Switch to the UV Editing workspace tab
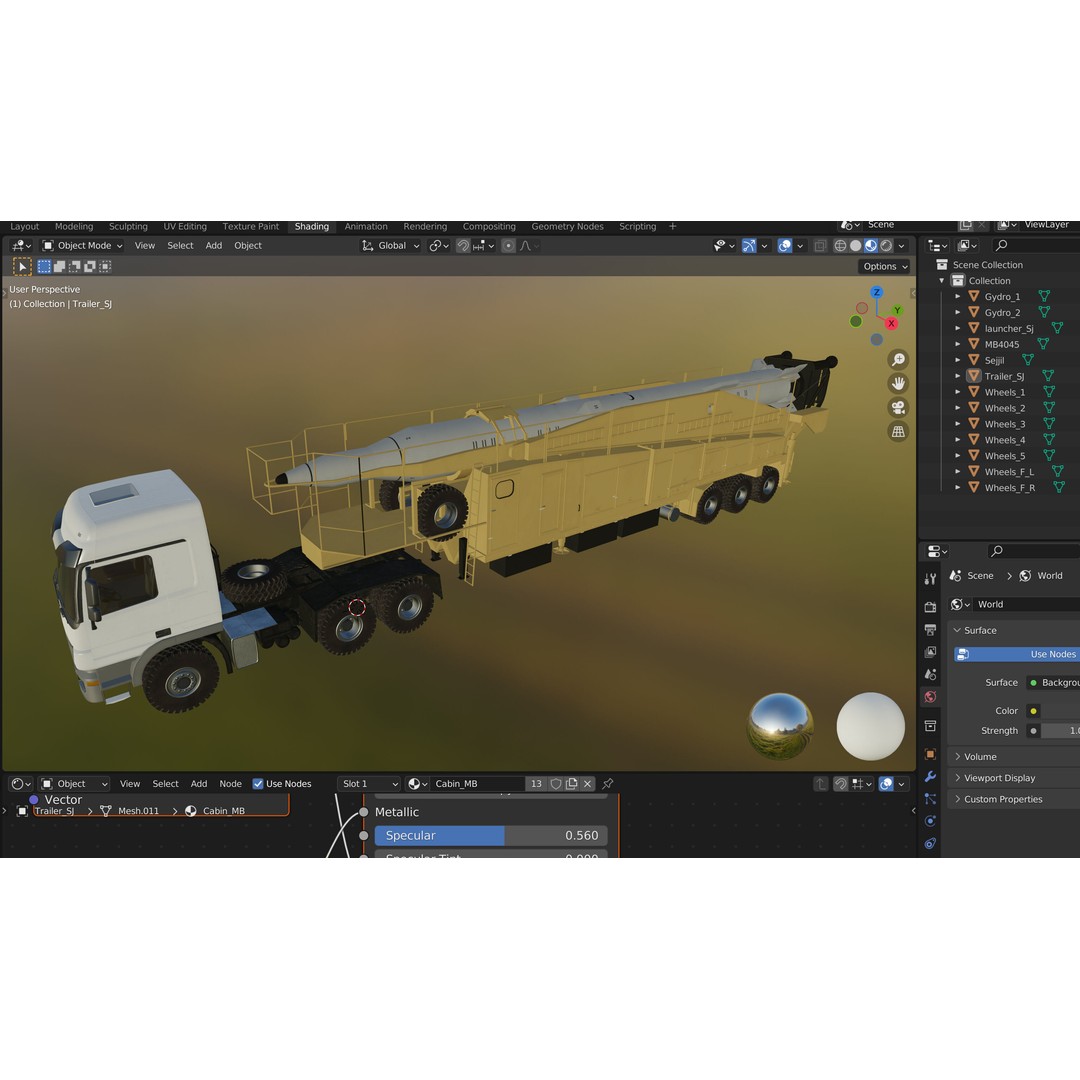The height and width of the screenshot is (1080, 1080). (185, 227)
